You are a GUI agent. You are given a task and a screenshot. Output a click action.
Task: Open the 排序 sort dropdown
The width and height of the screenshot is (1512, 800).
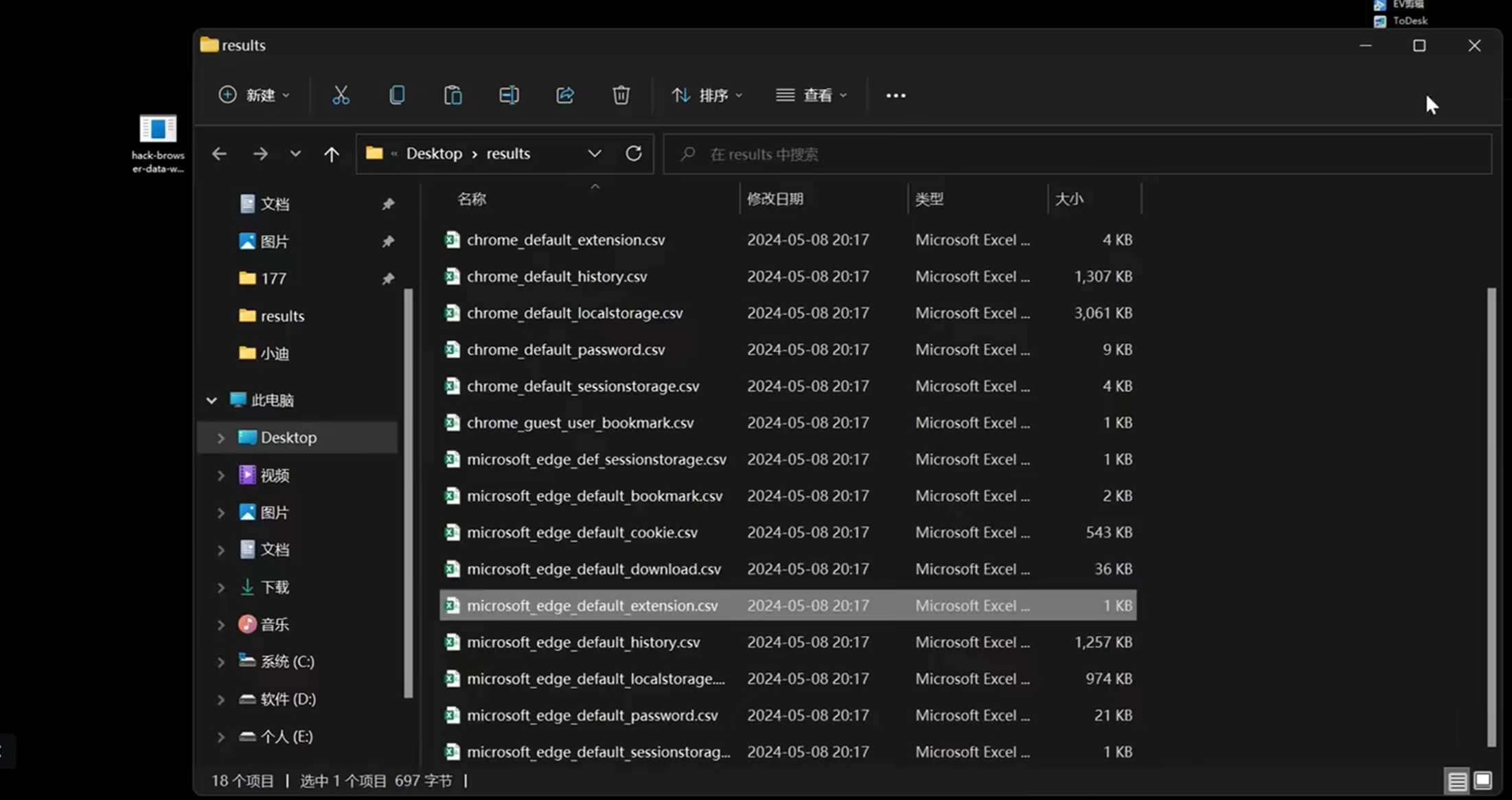pyautogui.click(x=707, y=95)
